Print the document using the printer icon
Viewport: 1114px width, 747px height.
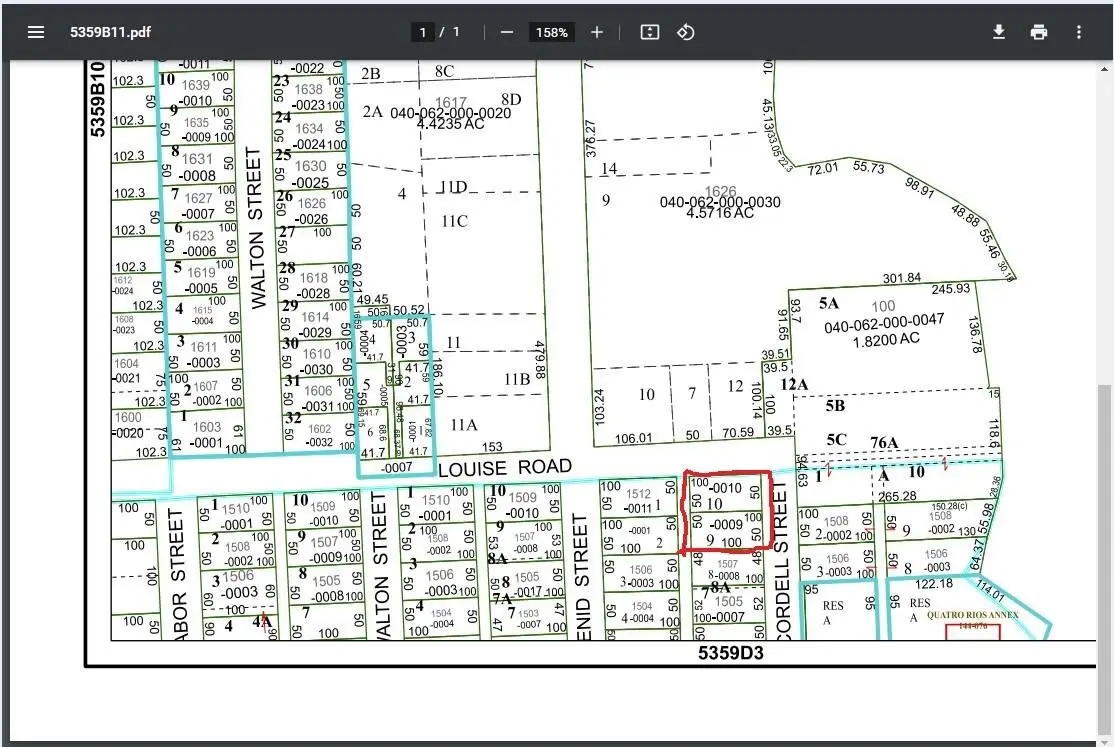point(1039,32)
